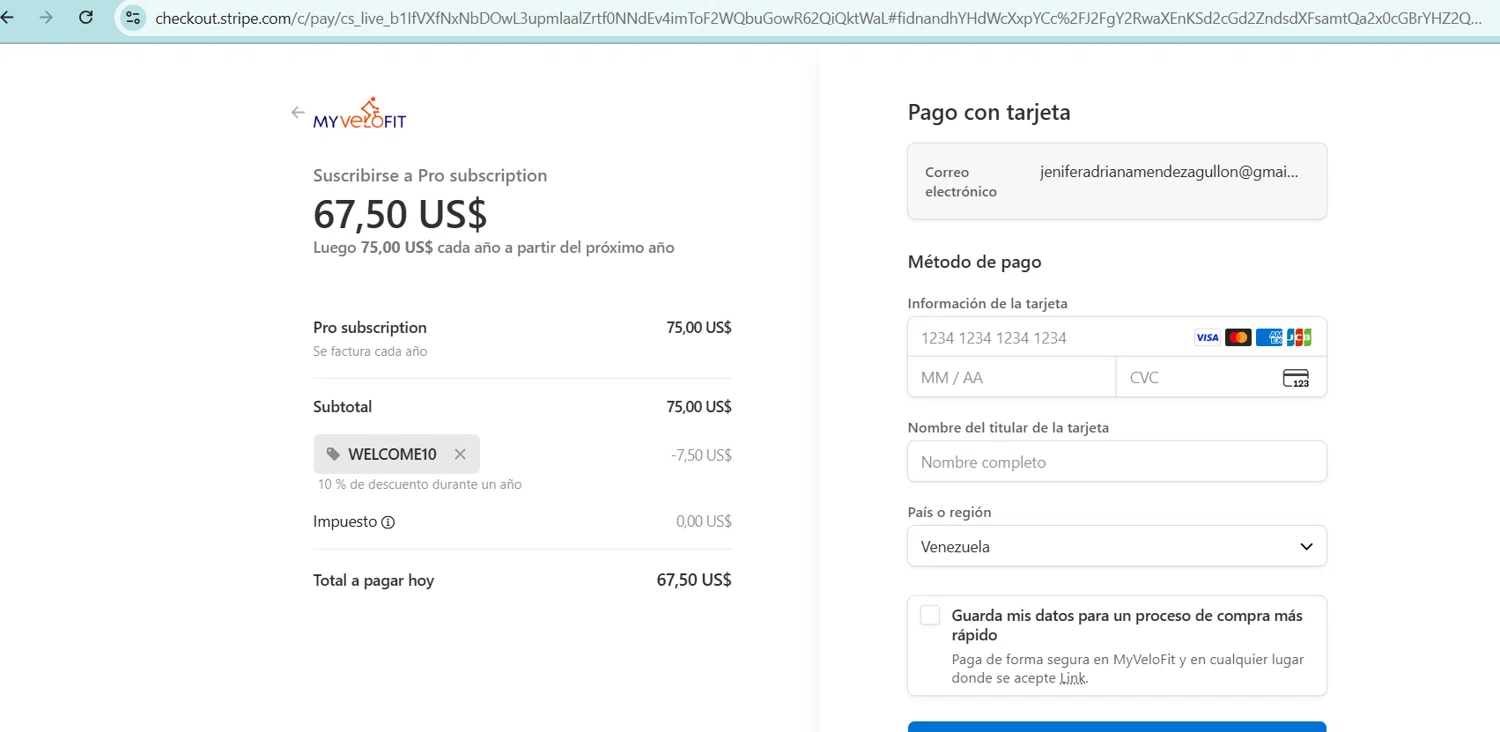Click the Total a pagar hoy label

click(x=374, y=580)
